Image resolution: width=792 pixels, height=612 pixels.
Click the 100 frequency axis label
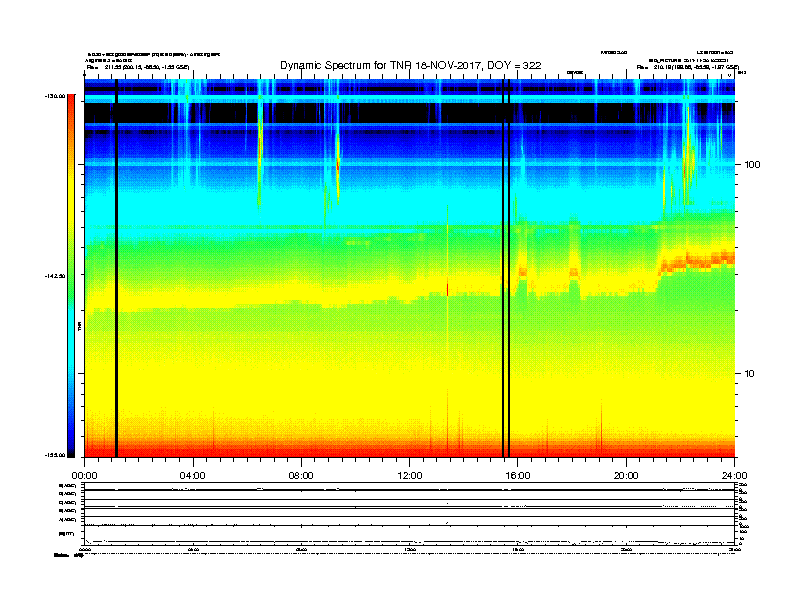click(753, 165)
